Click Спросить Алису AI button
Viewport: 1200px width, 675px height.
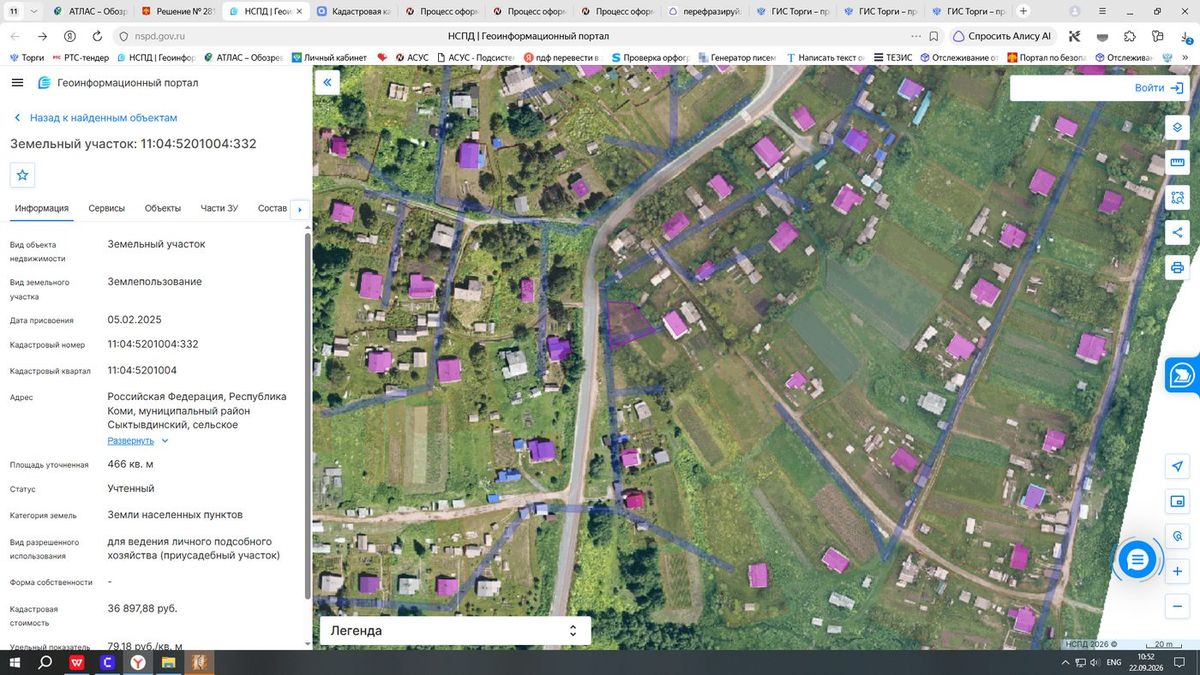tap(1001, 35)
